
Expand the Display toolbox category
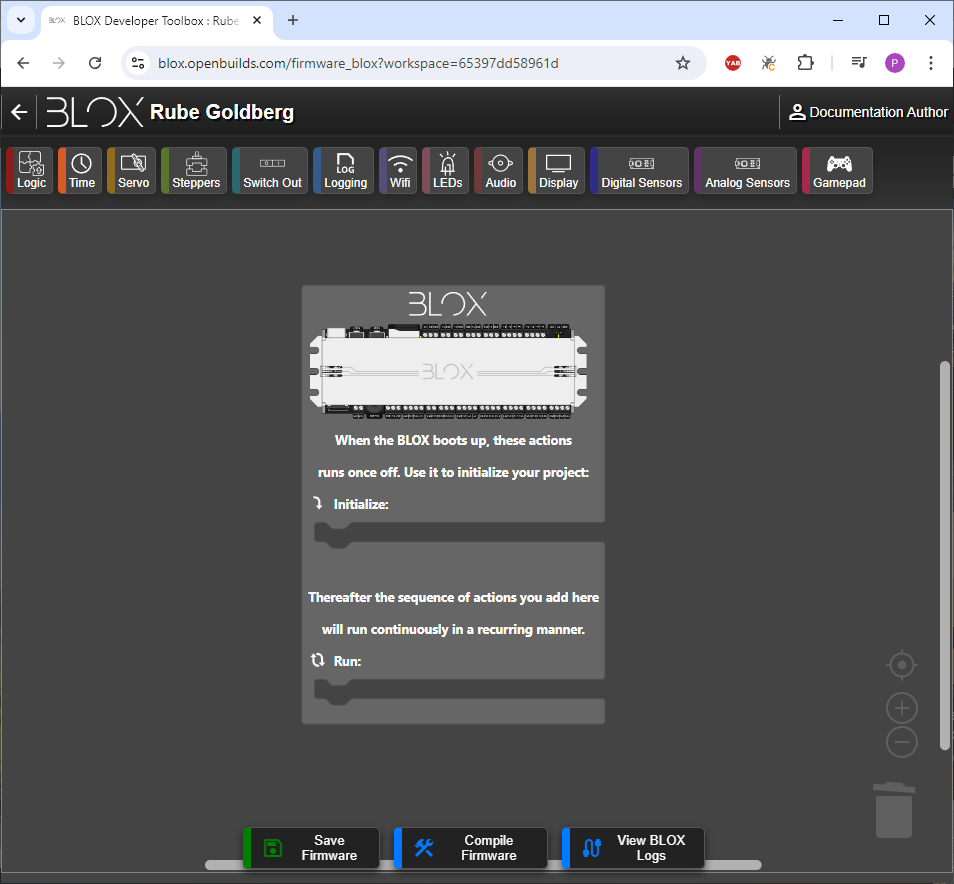[558, 170]
